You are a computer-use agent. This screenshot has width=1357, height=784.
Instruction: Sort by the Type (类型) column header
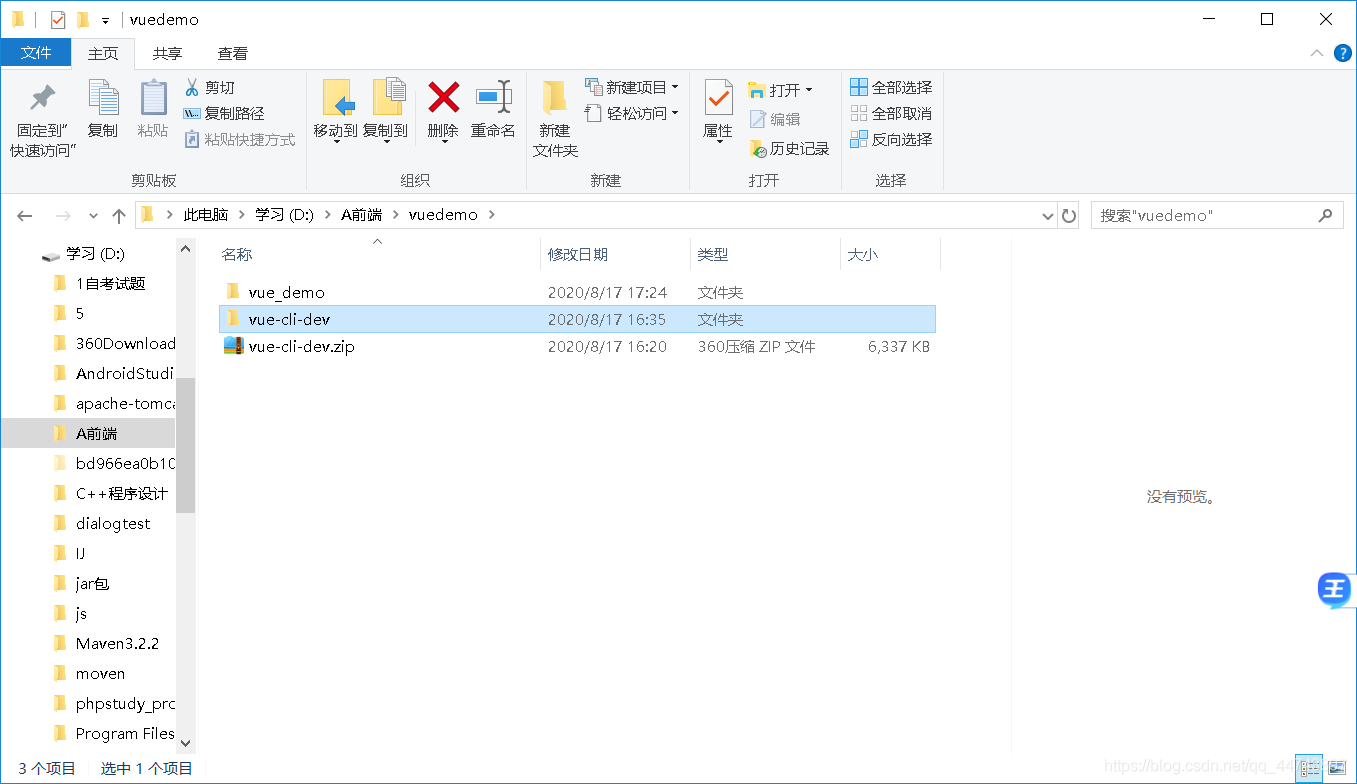(x=713, y=255)
